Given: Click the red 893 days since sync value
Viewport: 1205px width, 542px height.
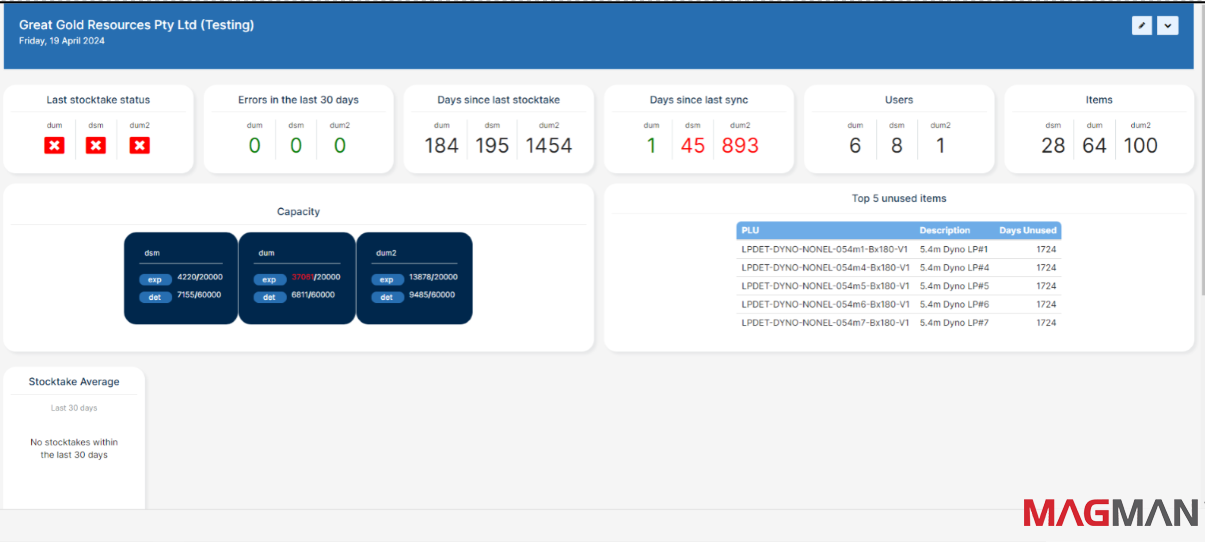Looking at the screenshot, I should (740, 146).
